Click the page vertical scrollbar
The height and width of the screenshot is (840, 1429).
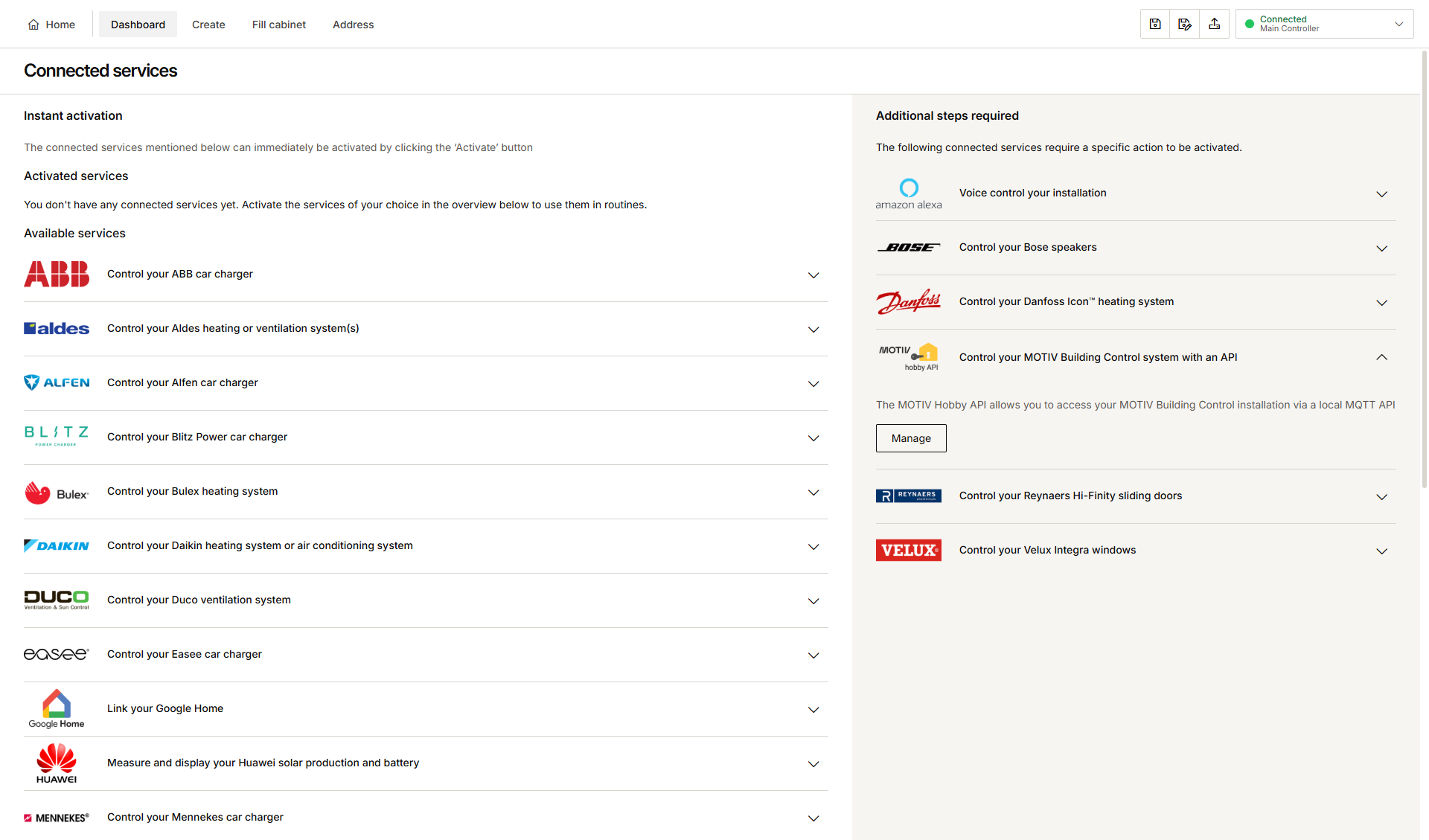(x=1425, y=268)
